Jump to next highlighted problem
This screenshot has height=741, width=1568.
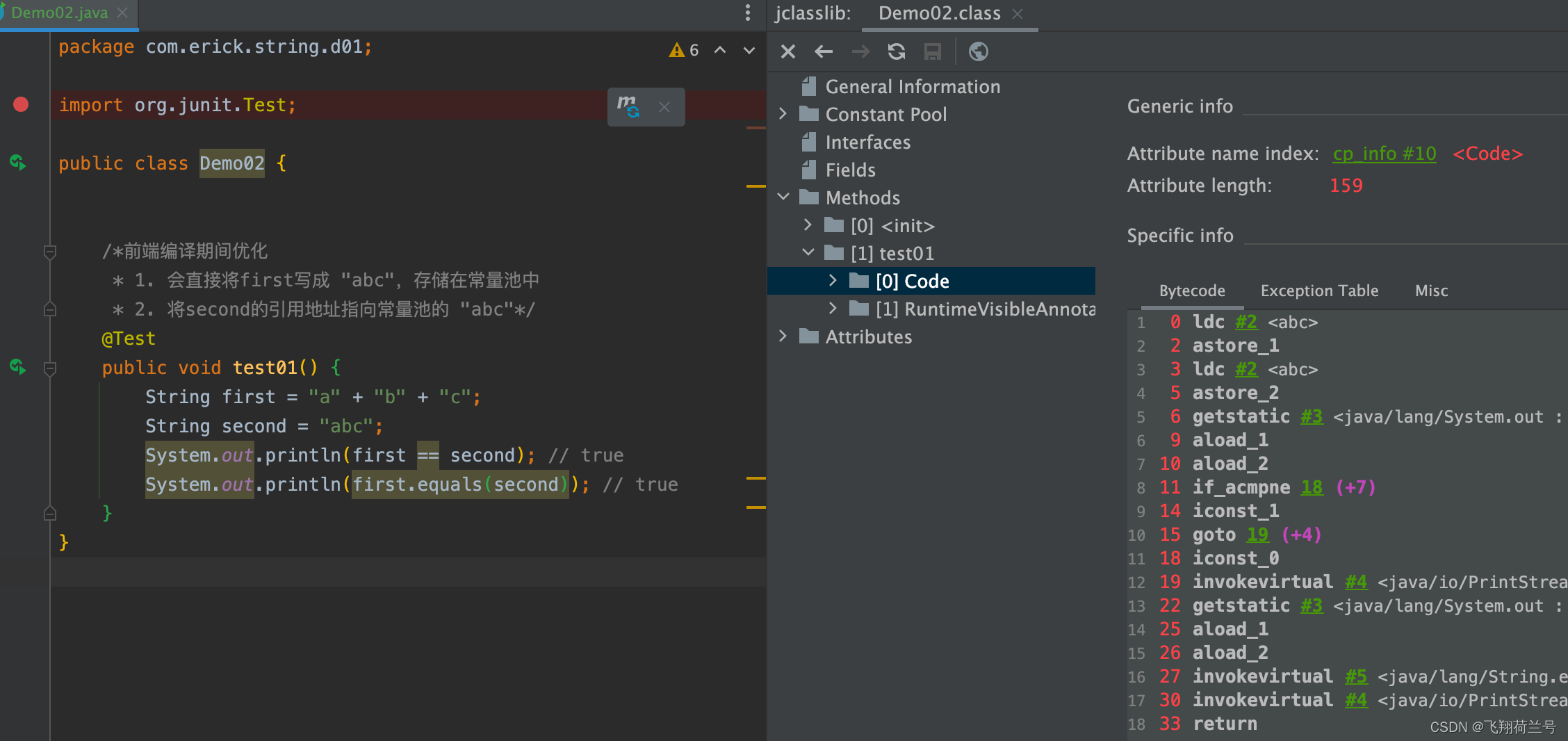tap(749, 50)
